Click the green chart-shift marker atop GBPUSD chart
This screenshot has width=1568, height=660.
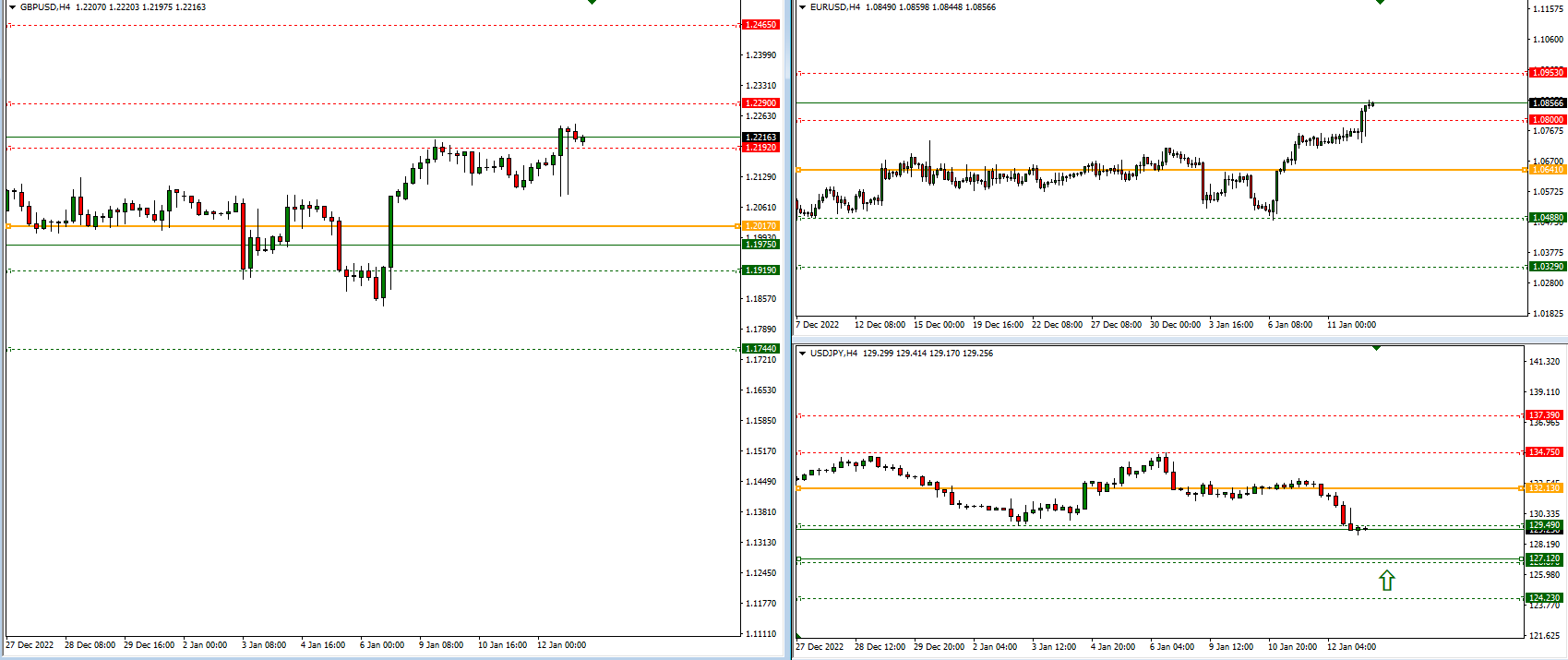pos(592,2)
